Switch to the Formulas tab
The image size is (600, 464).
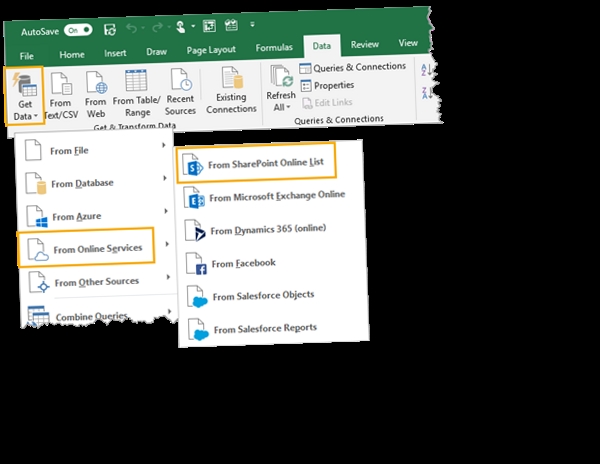tap(274, 47)
